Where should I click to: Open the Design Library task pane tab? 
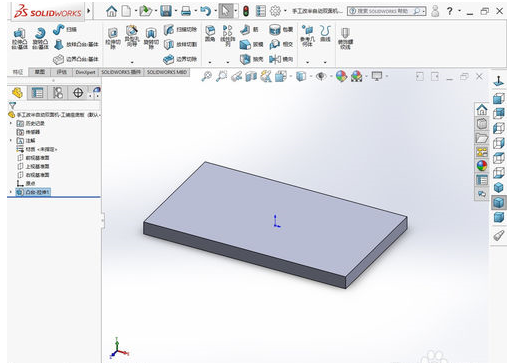pyautogui.click(x=482, y=124)
